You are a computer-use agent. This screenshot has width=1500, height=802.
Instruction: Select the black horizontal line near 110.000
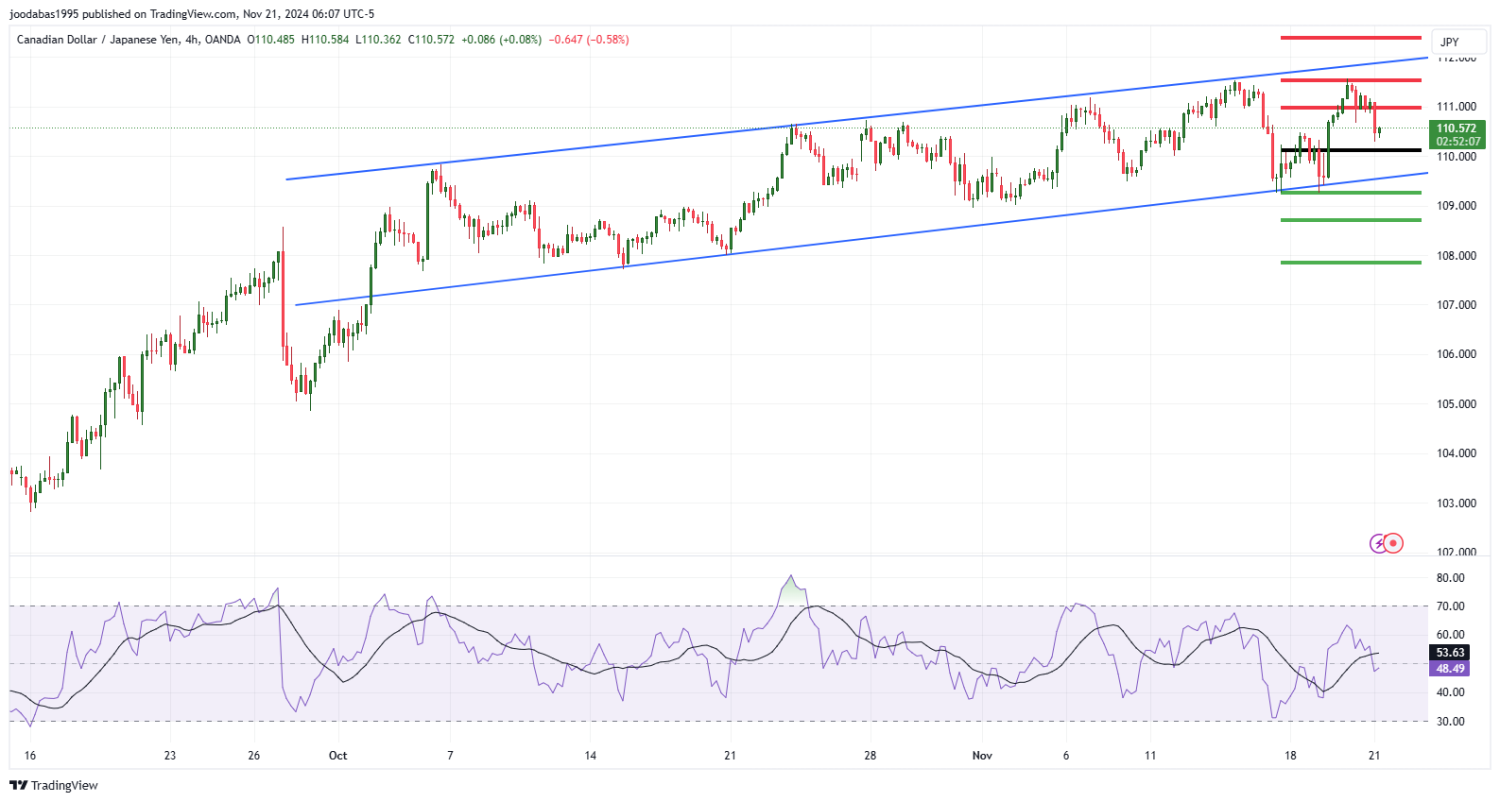(1350, 150)
